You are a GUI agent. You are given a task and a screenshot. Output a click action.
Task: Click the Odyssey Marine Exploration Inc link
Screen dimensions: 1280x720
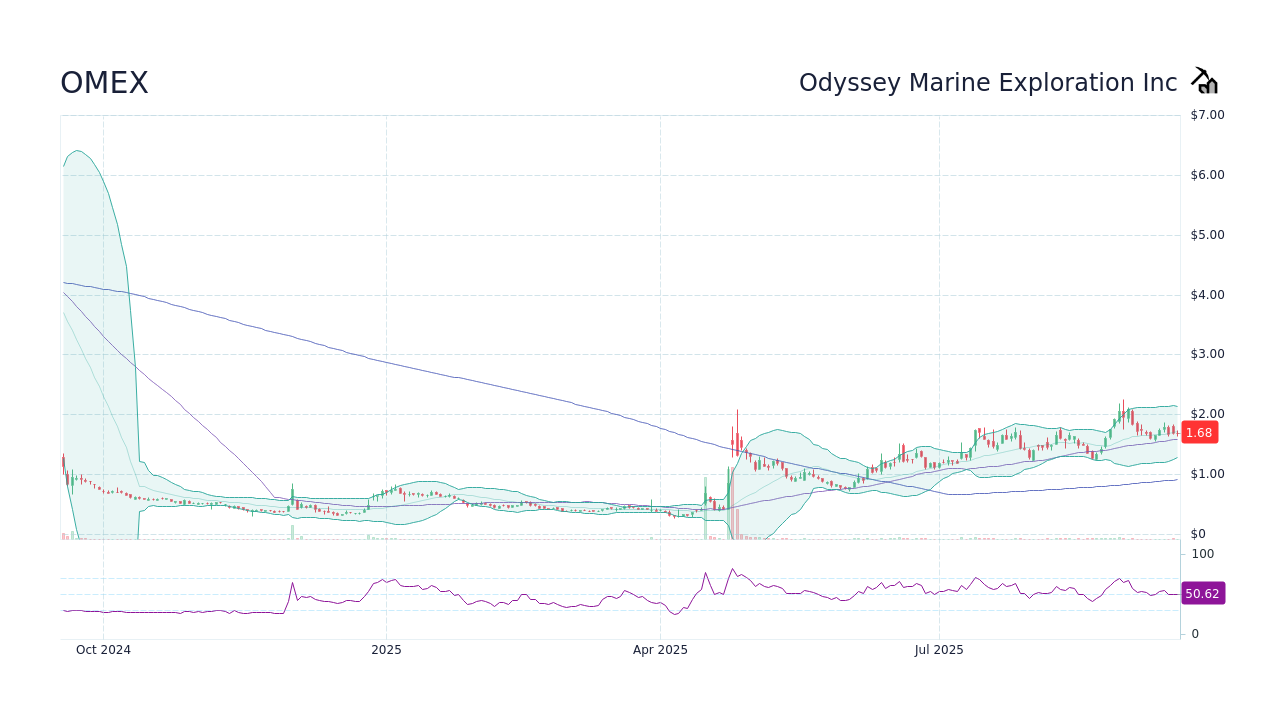point(987,82)
